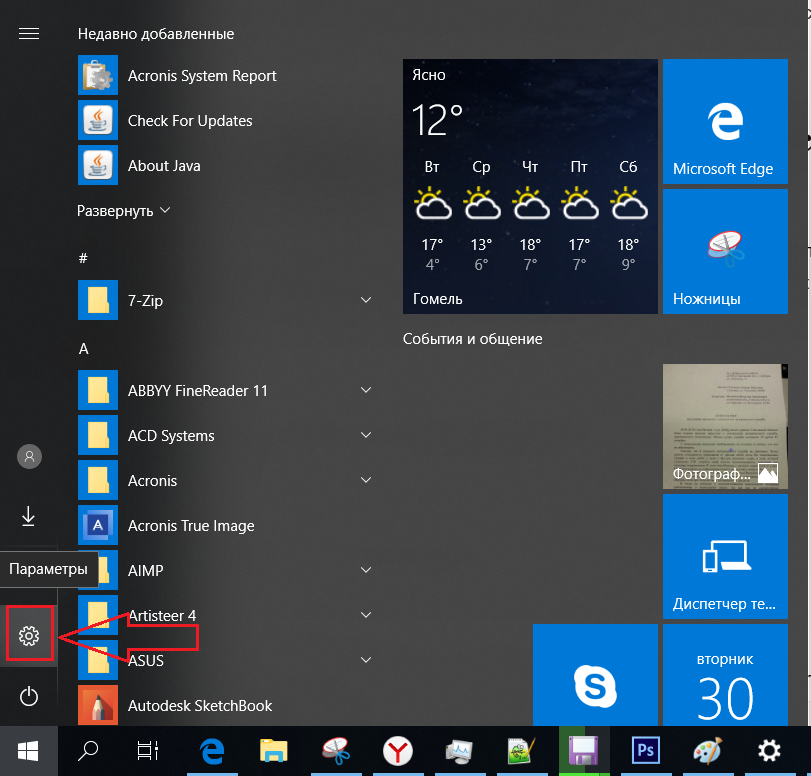Open File Explorer from the taskbar

[x=274, y=751]
